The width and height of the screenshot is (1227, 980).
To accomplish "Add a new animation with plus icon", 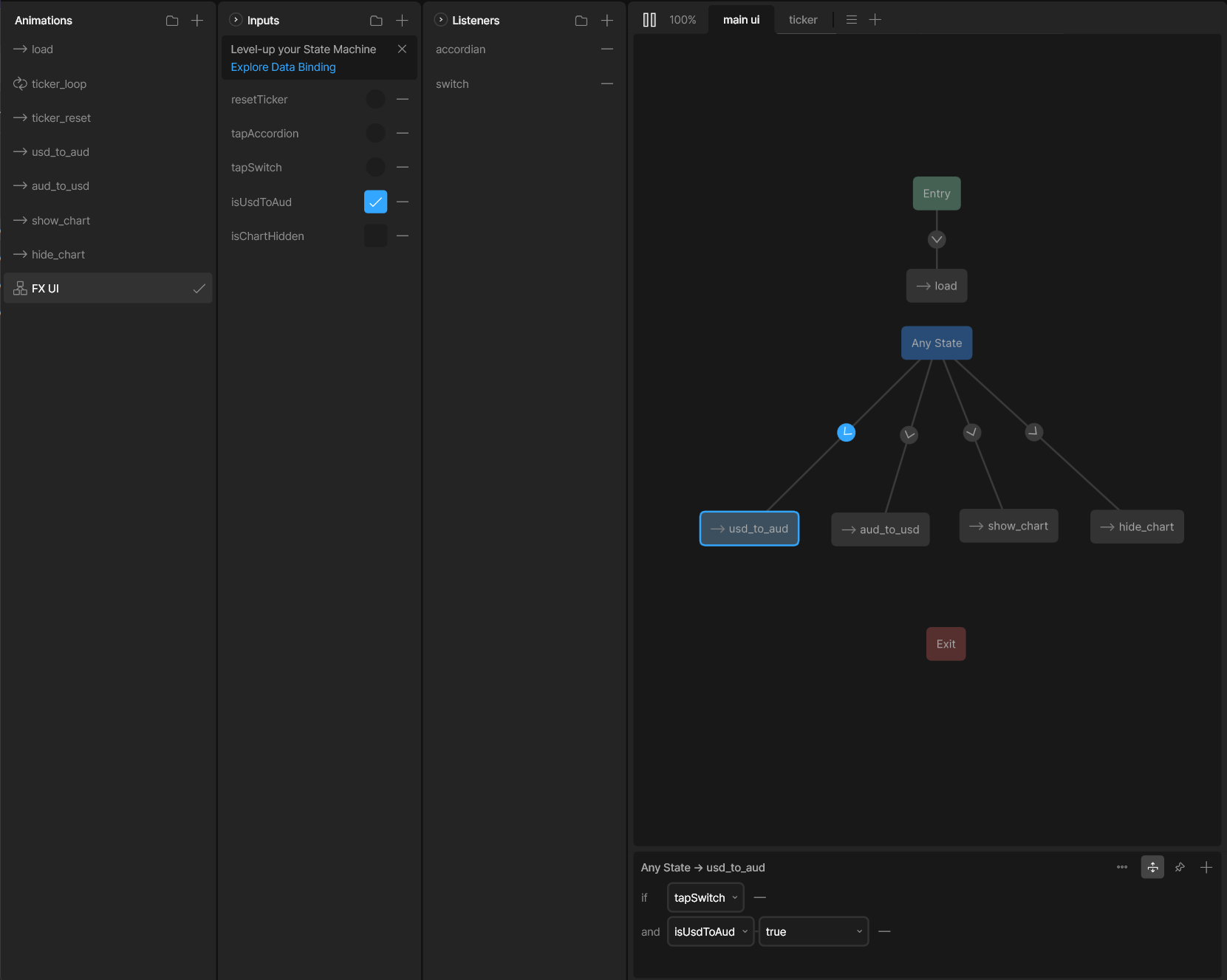I will pyautogui.click(x=197, y=21).
